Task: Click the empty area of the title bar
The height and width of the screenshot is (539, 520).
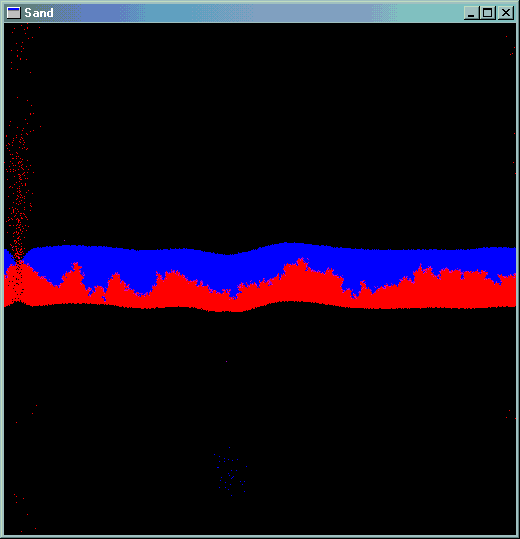Action: [258, 13]
